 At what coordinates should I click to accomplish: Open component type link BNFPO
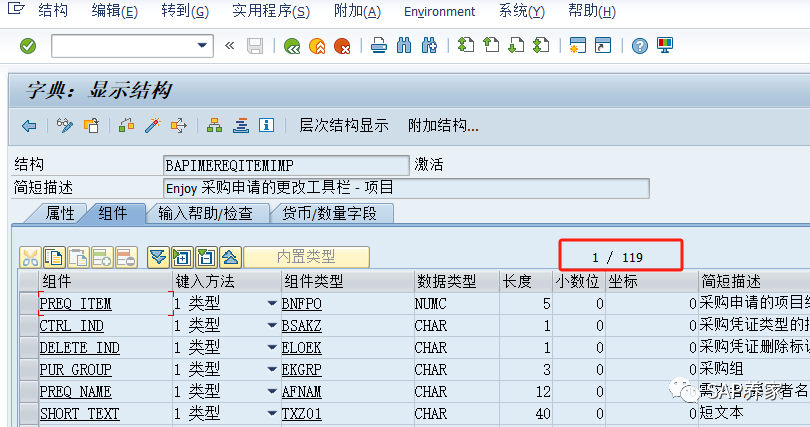(x=302, y=304)
